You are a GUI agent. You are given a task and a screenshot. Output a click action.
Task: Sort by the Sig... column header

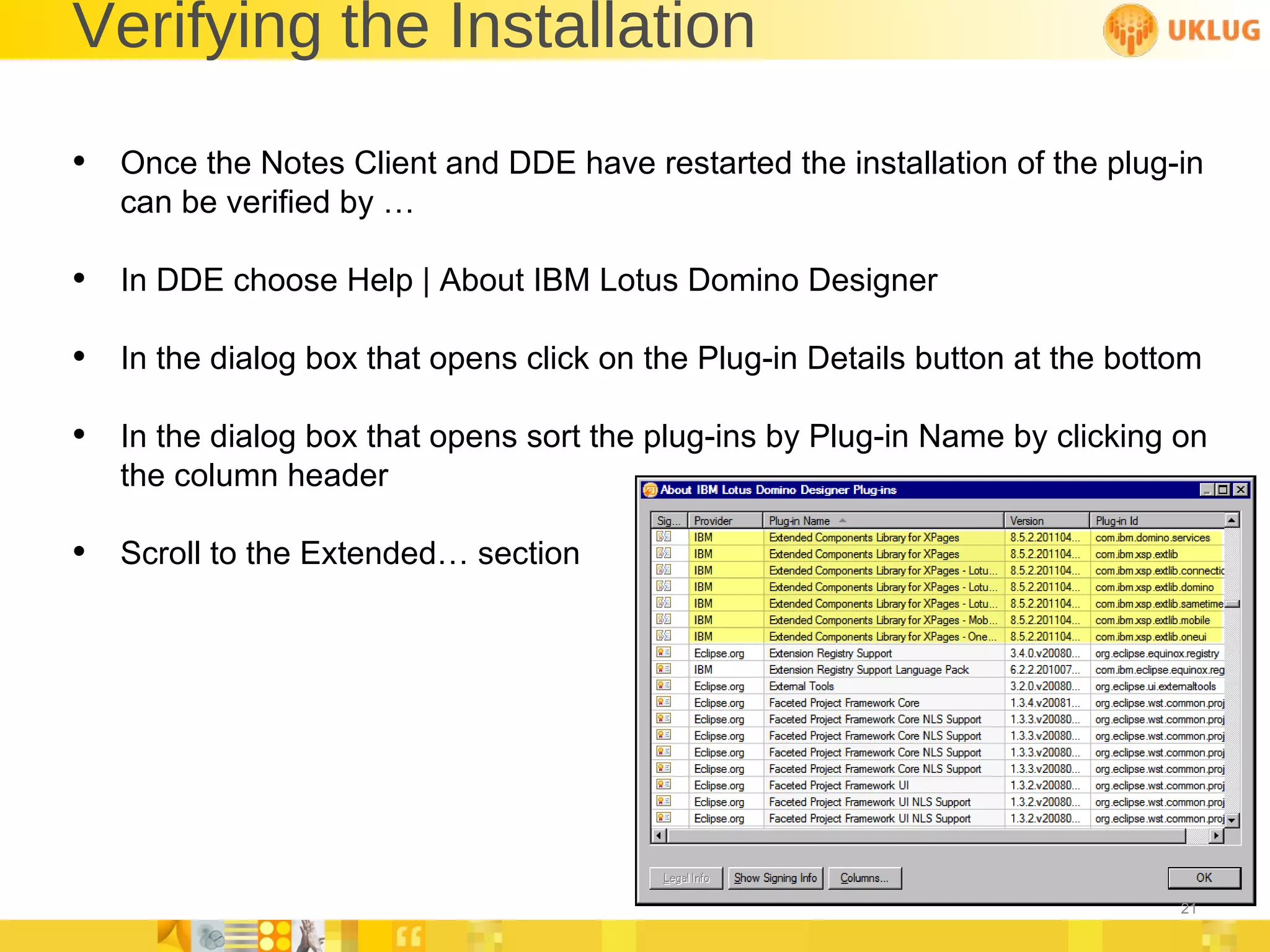[668, 521]
